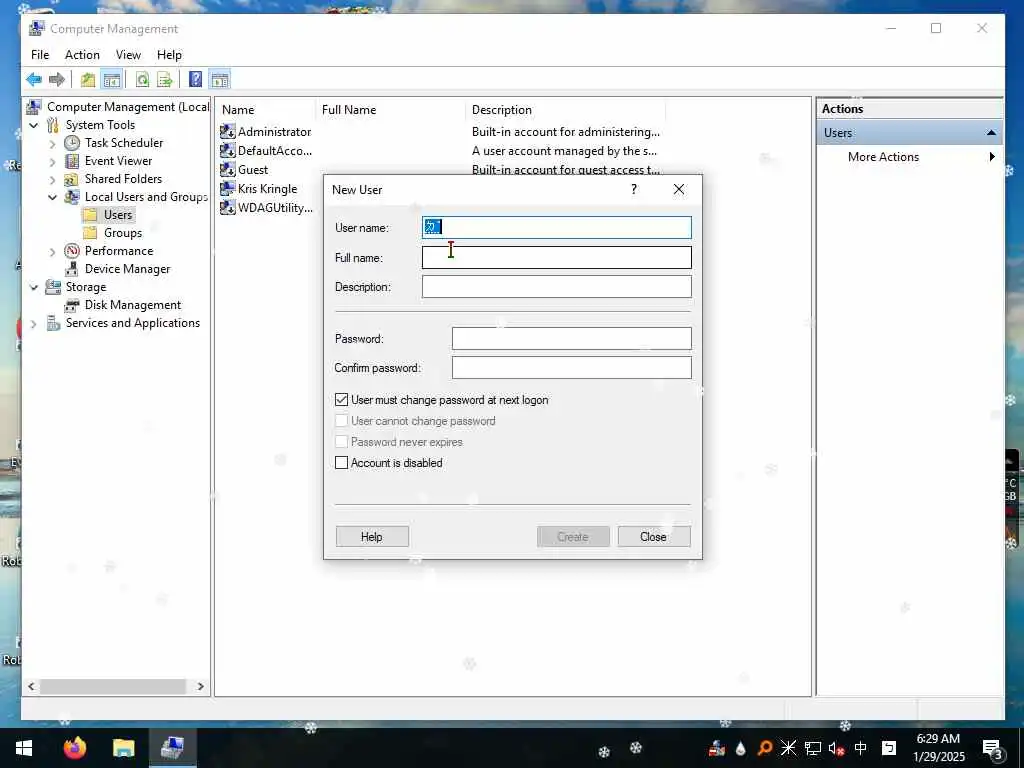Viewport: 1024px width, 768px height.
Task: Collapse the System Tools tree node
Action: coord(34,125)
